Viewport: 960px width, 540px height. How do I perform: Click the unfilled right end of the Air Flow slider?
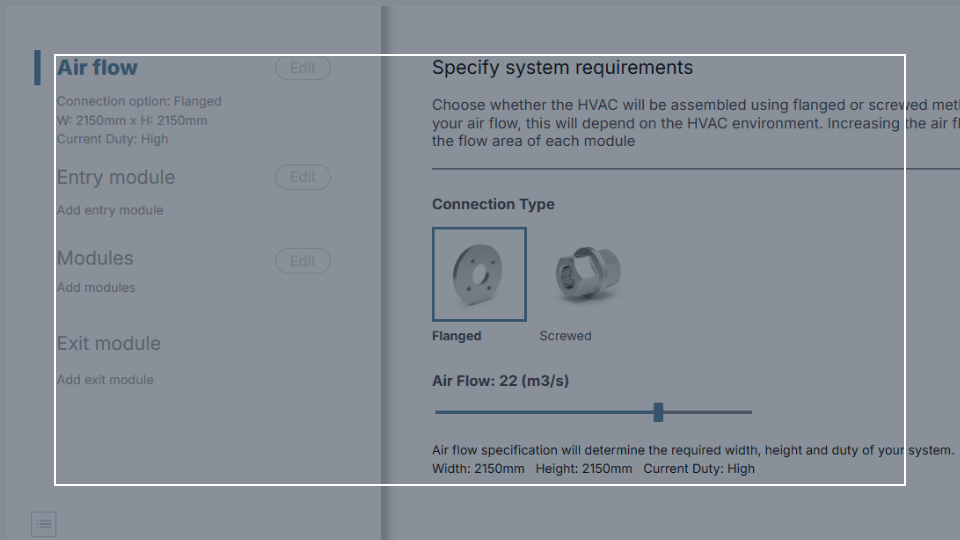tap(708, 412)
